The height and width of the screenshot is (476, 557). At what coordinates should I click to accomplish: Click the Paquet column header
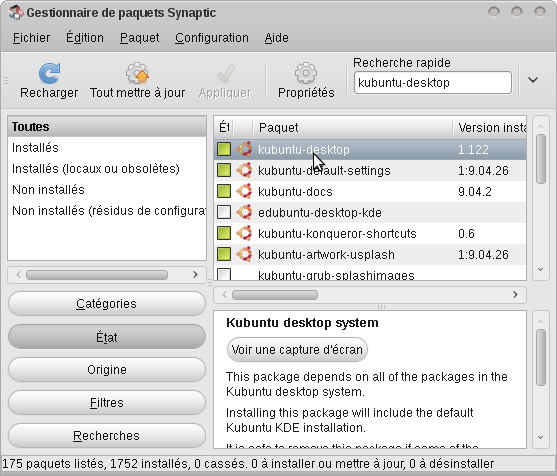353,128
